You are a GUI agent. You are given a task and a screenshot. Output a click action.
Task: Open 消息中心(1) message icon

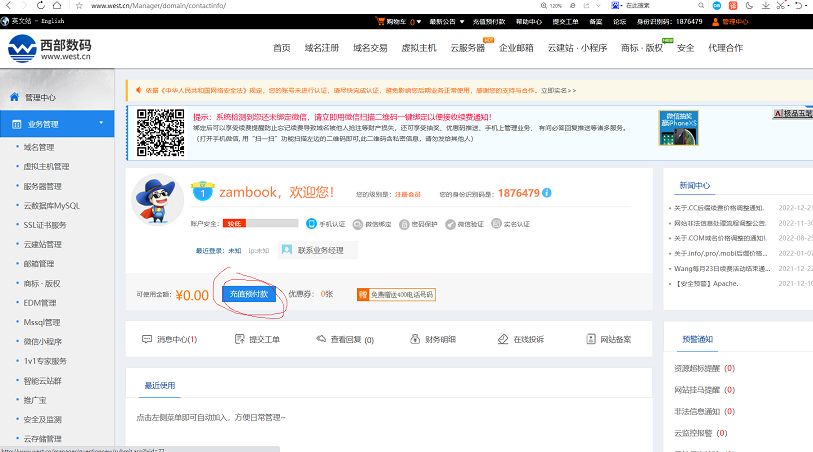pyautogui.click(x=147, y=339)
